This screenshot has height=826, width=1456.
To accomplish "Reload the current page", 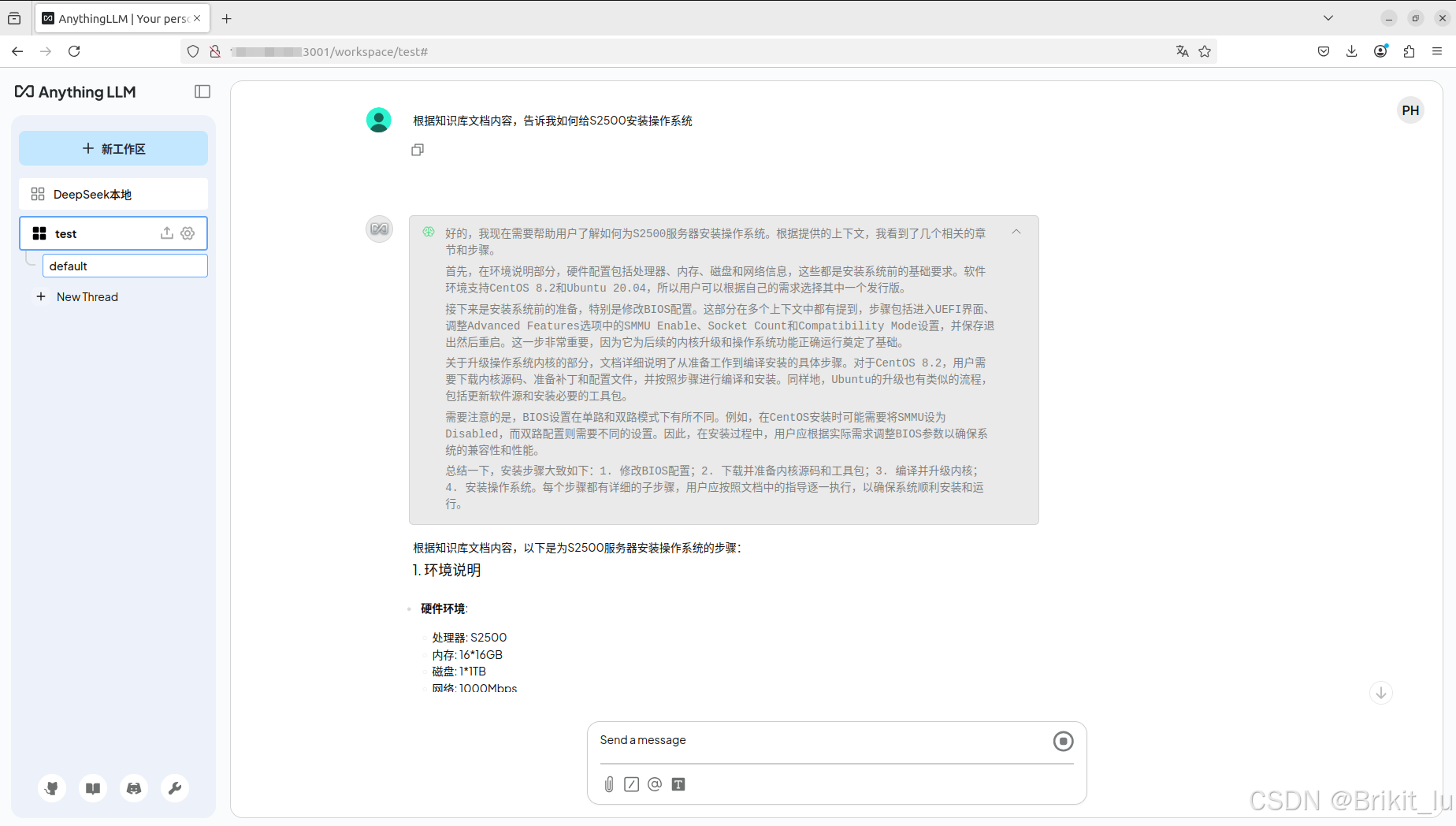I will coord(74,51).
